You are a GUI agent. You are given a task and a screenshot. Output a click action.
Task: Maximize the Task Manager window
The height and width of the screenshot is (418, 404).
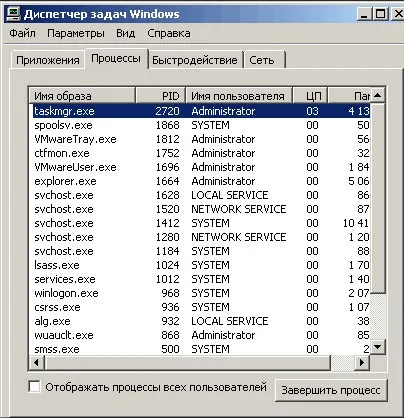click(x=380, y=14)
